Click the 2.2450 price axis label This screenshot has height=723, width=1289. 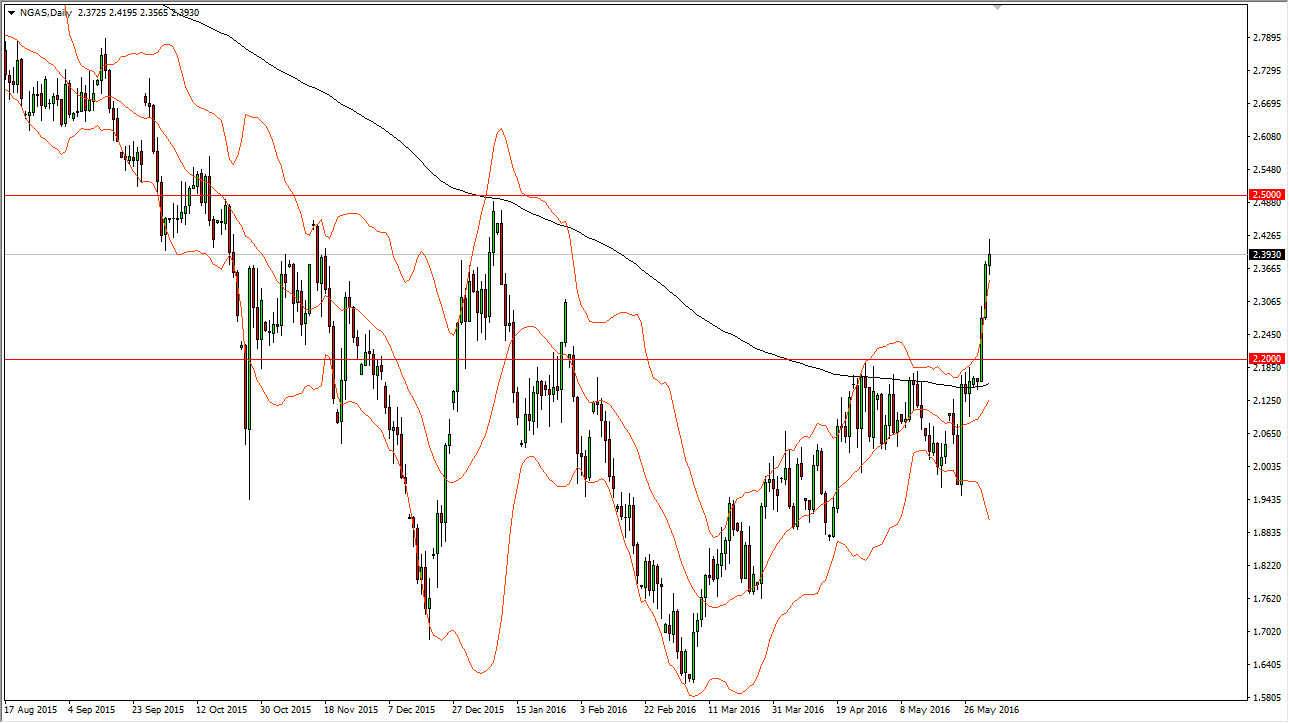[1266, 335]
